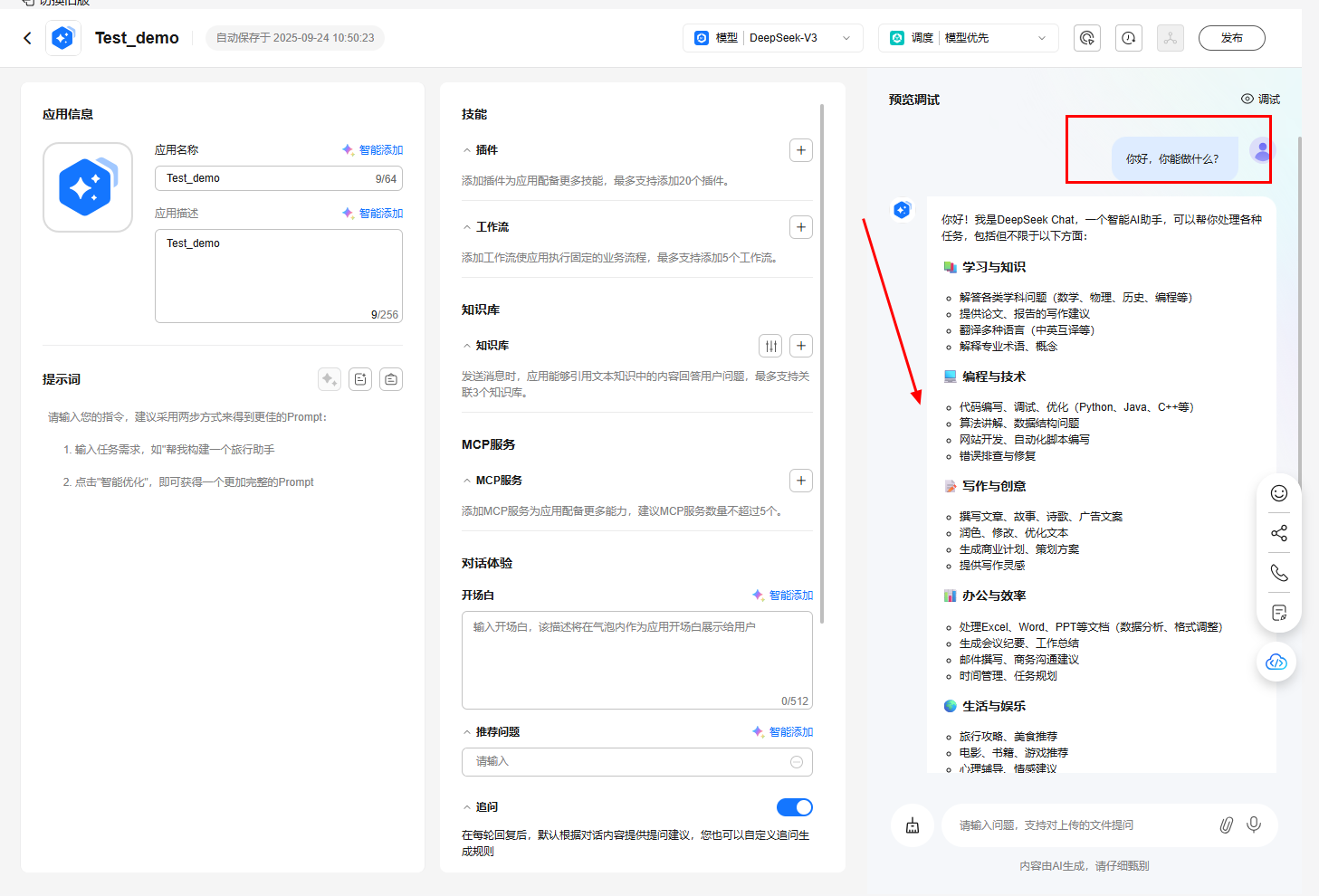This screenshot has height=896, width=1319.
Task: Click the smiley face feedback icon
Action: [x=1278, y=493]
